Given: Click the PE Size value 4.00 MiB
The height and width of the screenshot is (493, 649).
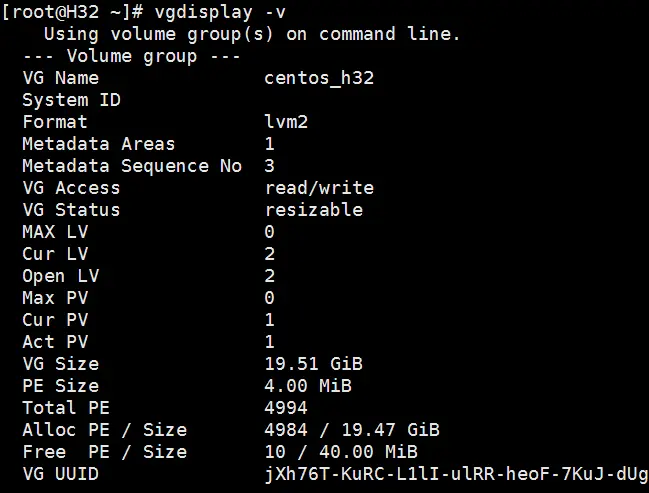Looking at the screenshot, I should tap(308, 386).
